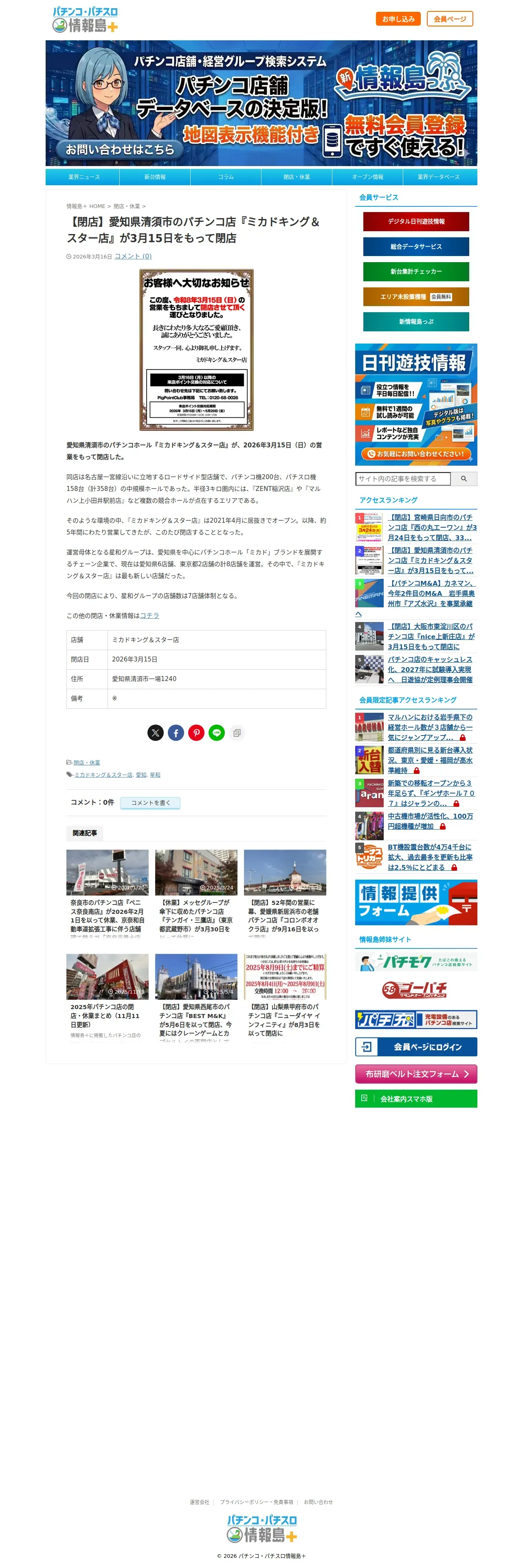Open 新台集計チェッカー
Viewport: 523px width, 1568px height.
pos(416,272)
